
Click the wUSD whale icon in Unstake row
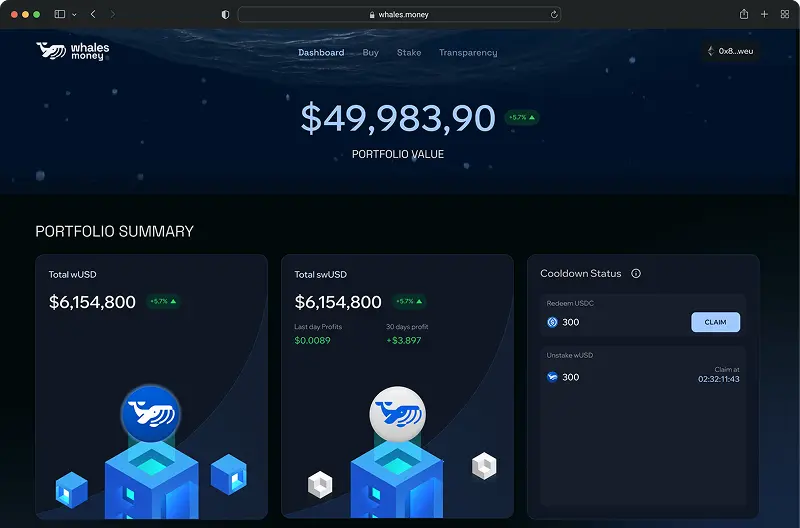point(552,377)
